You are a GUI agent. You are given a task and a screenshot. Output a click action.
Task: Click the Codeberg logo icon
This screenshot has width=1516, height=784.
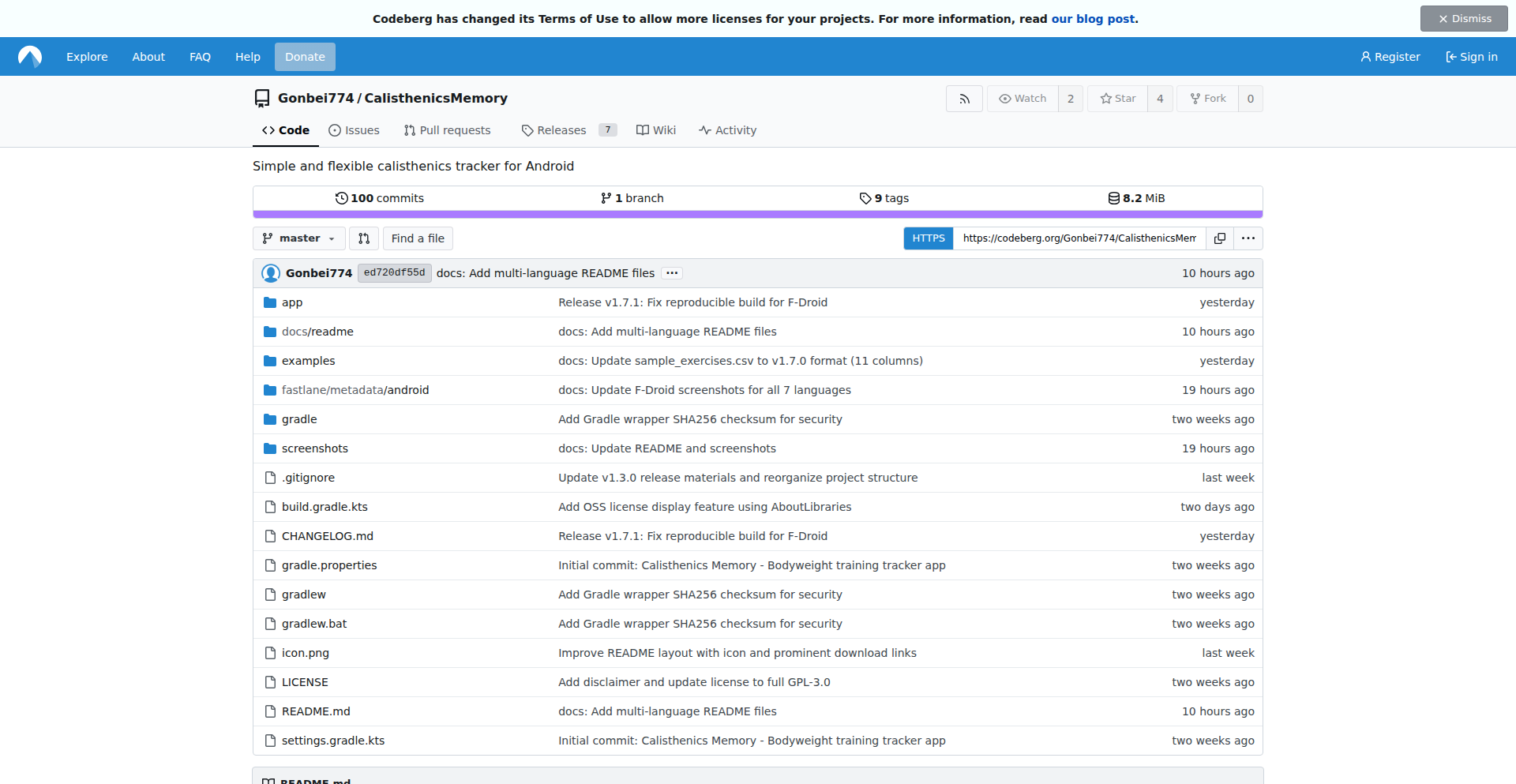[30, 57]
